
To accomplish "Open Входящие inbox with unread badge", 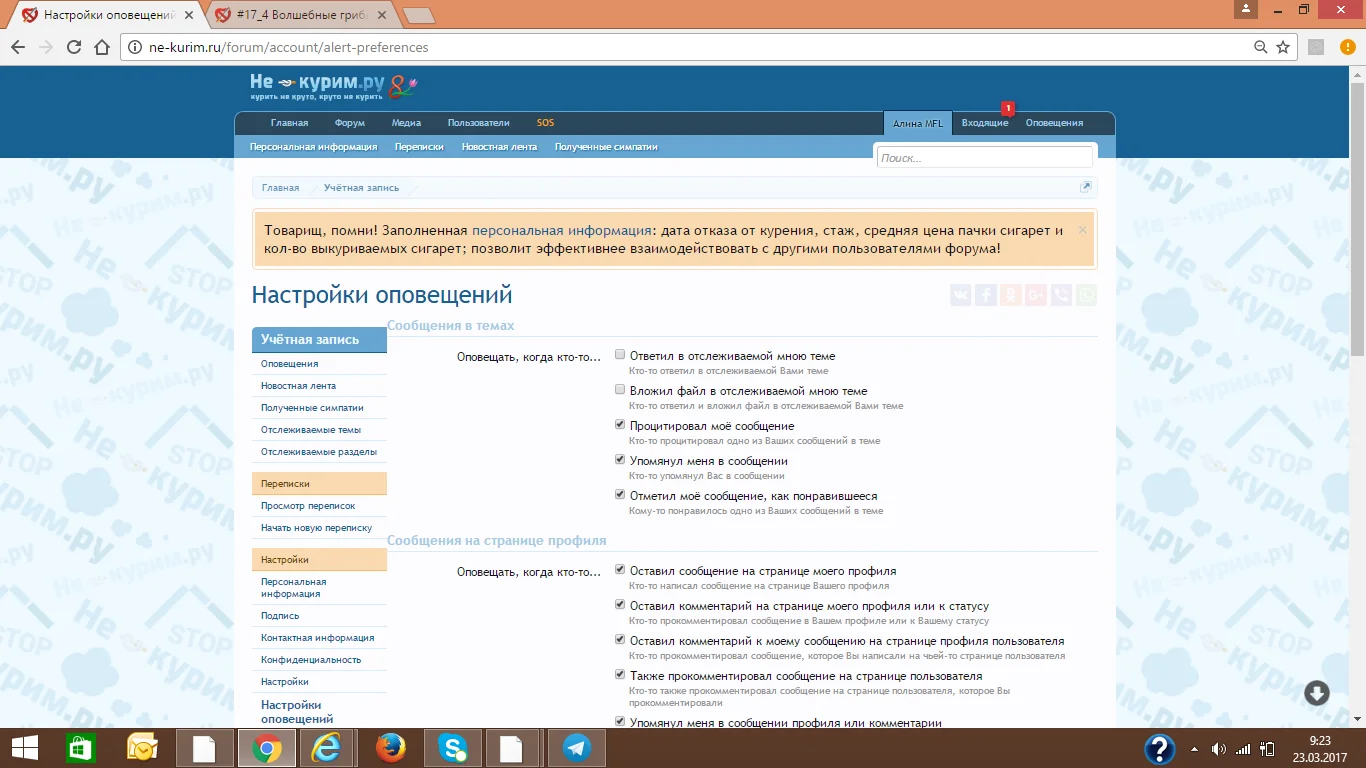I will click(x=985, y=123).
